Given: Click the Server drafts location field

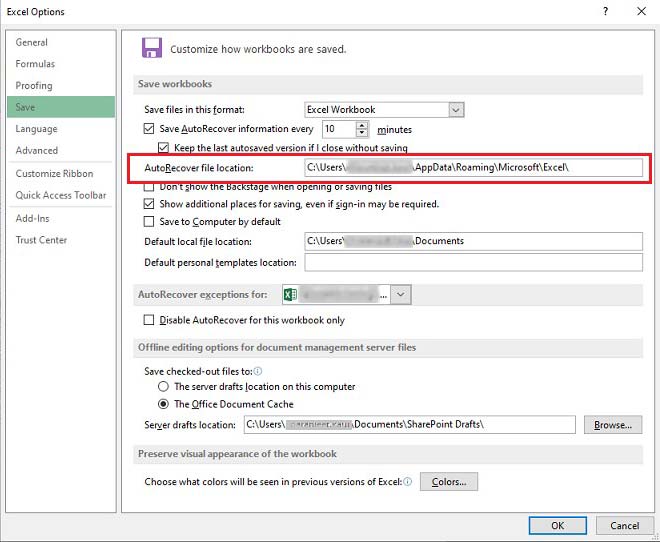Looking at the screenshot, I should tap(410, 425).
